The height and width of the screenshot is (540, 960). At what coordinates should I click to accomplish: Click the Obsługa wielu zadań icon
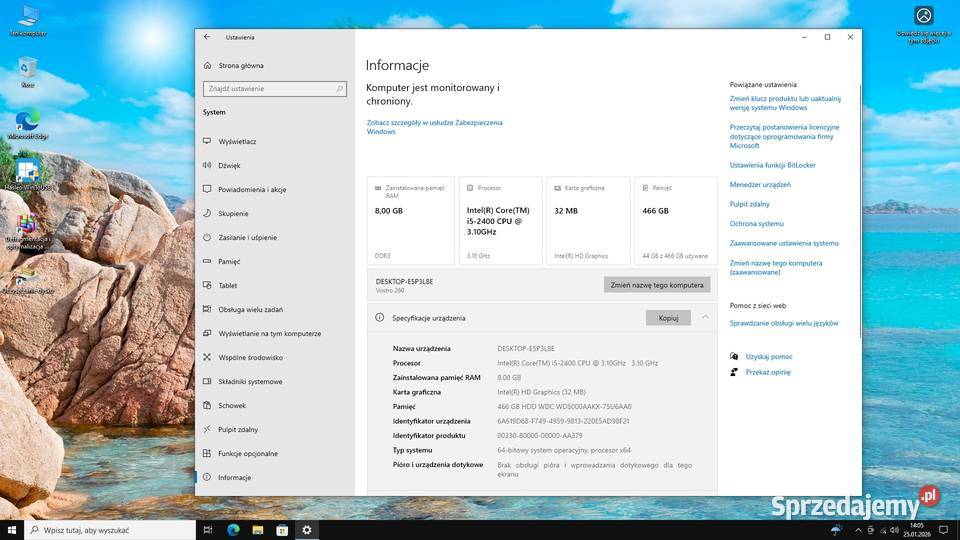207,309
